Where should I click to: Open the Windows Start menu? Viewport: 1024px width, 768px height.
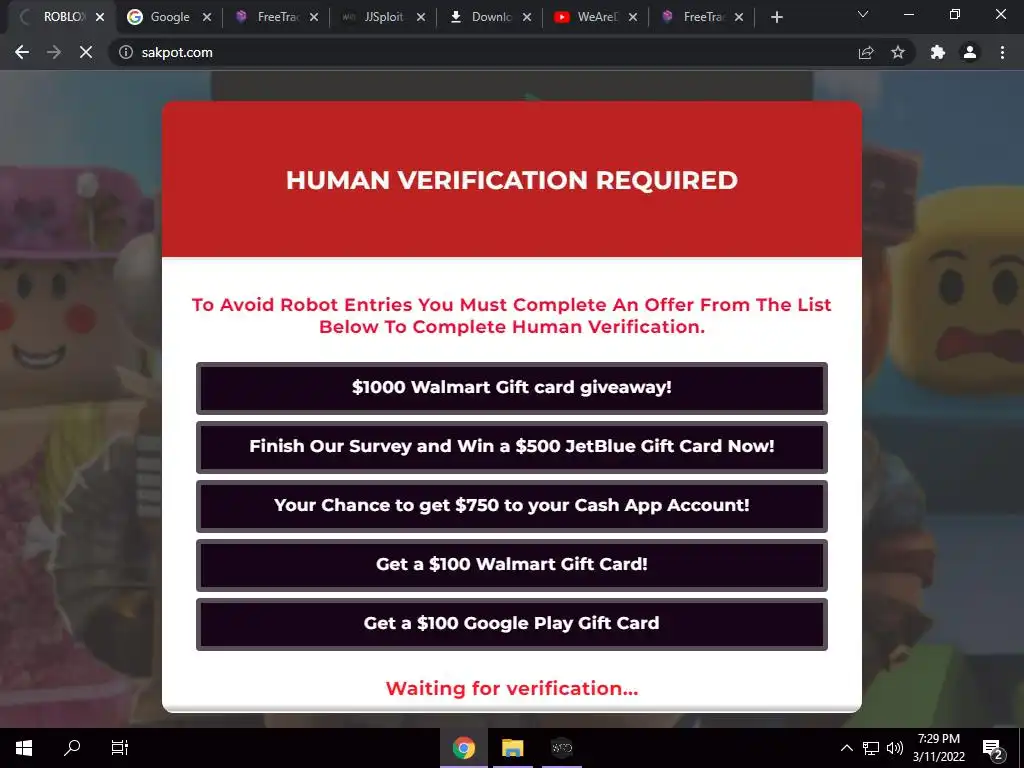click(x=24, y=748)
